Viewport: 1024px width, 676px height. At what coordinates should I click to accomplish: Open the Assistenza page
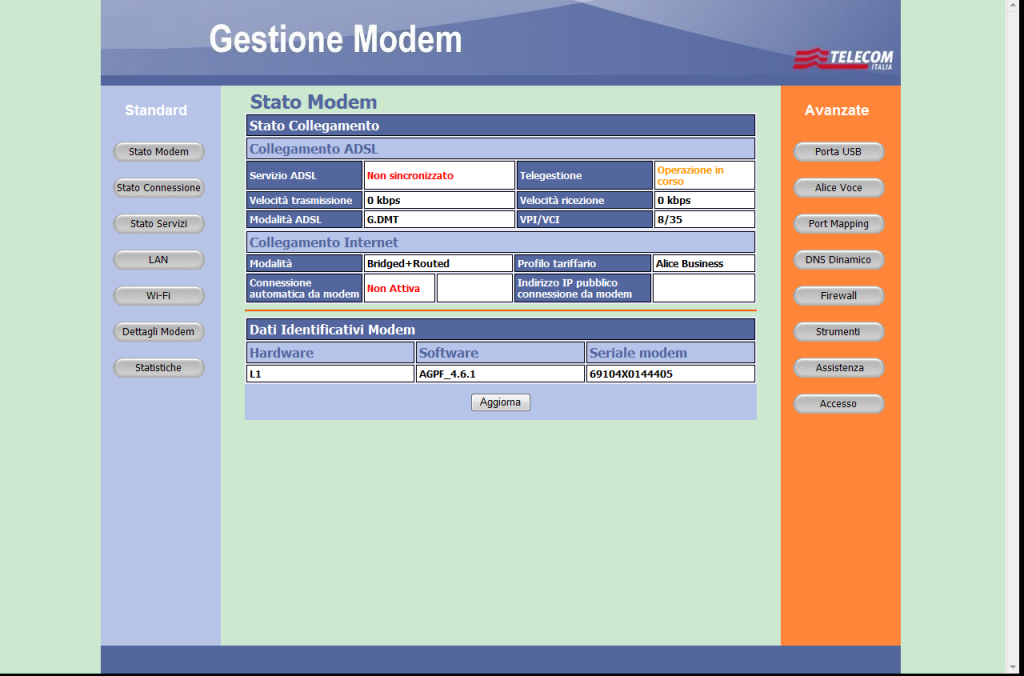838,367
